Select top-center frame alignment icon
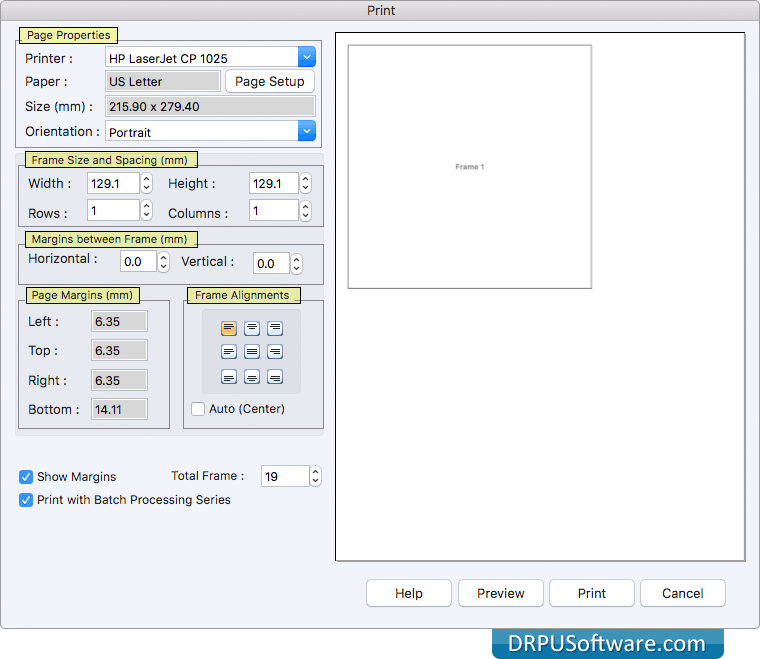 (x=252, y=329)
